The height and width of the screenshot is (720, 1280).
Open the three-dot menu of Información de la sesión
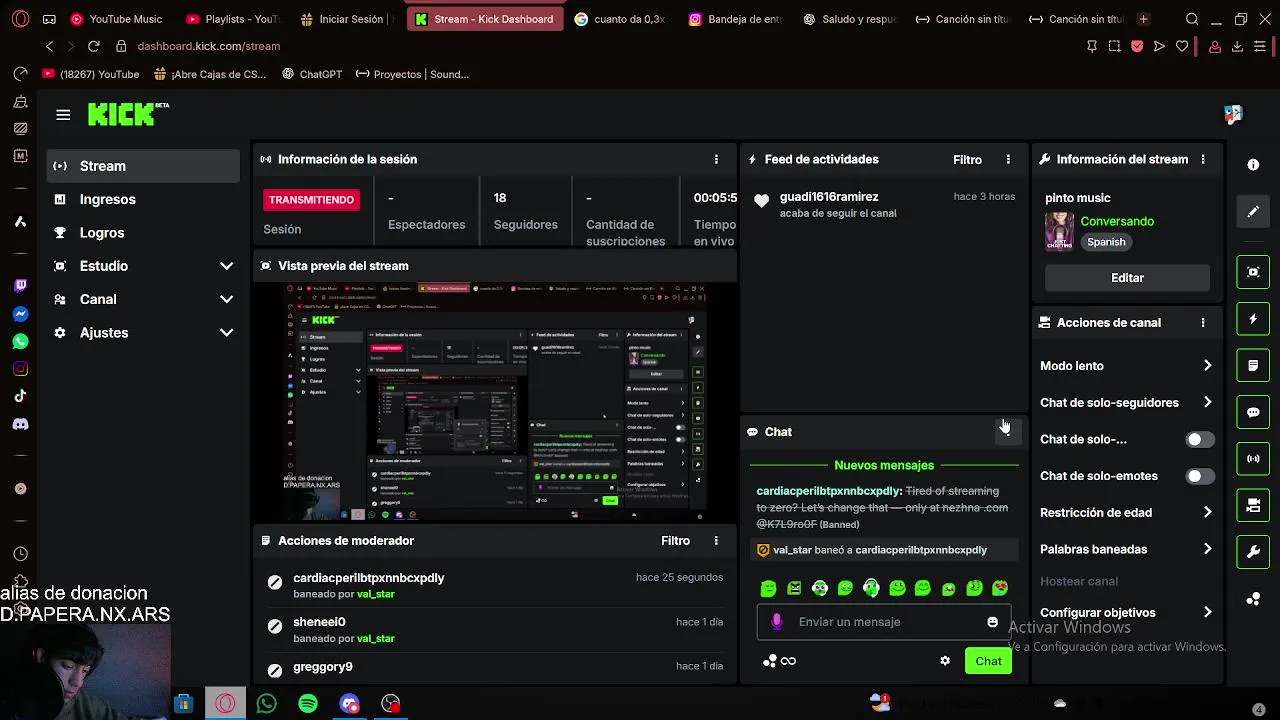(x=716, y=159)
